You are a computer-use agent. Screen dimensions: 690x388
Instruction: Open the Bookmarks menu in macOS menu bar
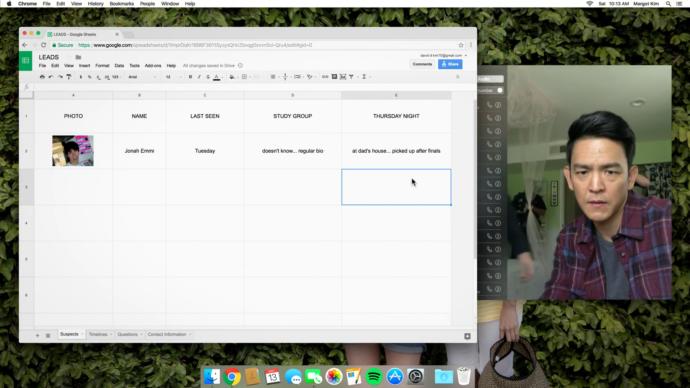121,4
